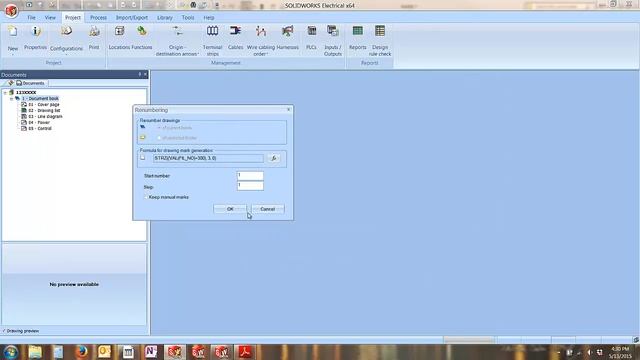This screenshot has height=360, width=640.
Task: Open Adobe Acrobat from taskbar
Action: 244,352
